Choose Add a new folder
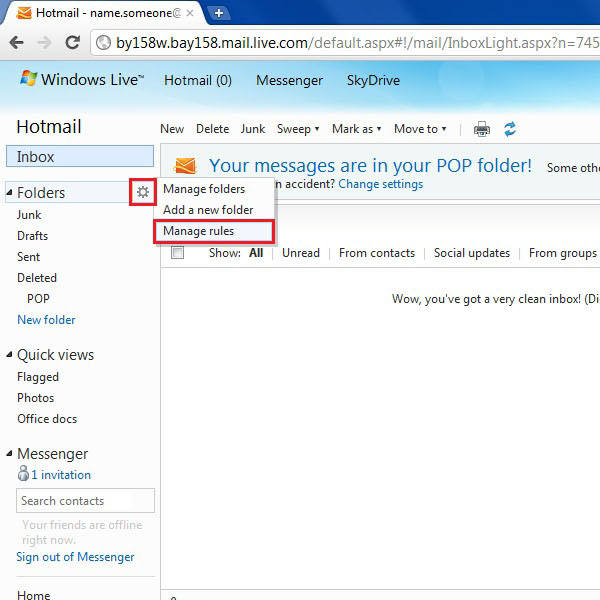Image resolution: width=600 pixels, height=600 pixels. [214, 210]
